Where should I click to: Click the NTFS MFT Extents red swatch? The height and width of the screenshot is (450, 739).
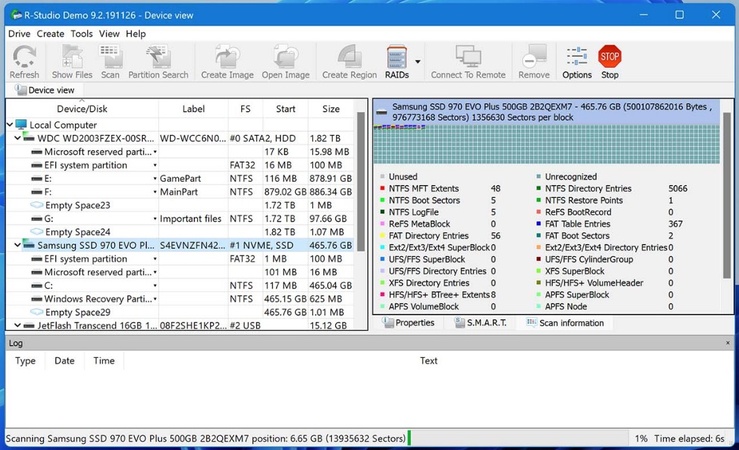point(383,188)
